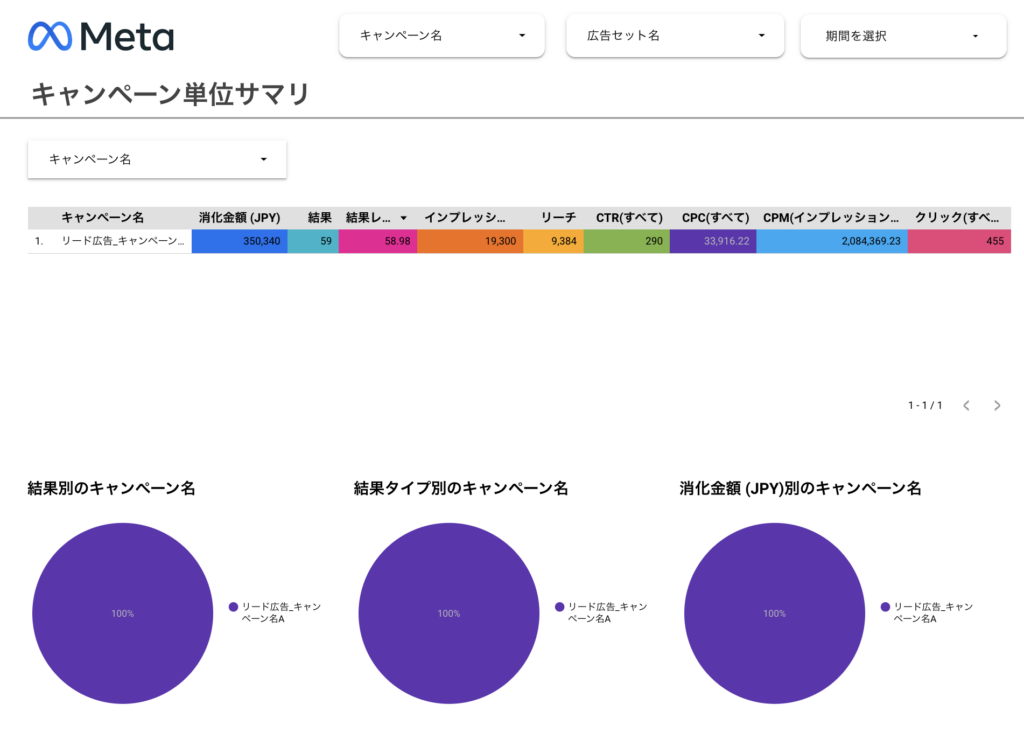The image size is (1024, 739).
Task: Select the リード広告_キャンペーン row name cell
Action: click(122, 241)
